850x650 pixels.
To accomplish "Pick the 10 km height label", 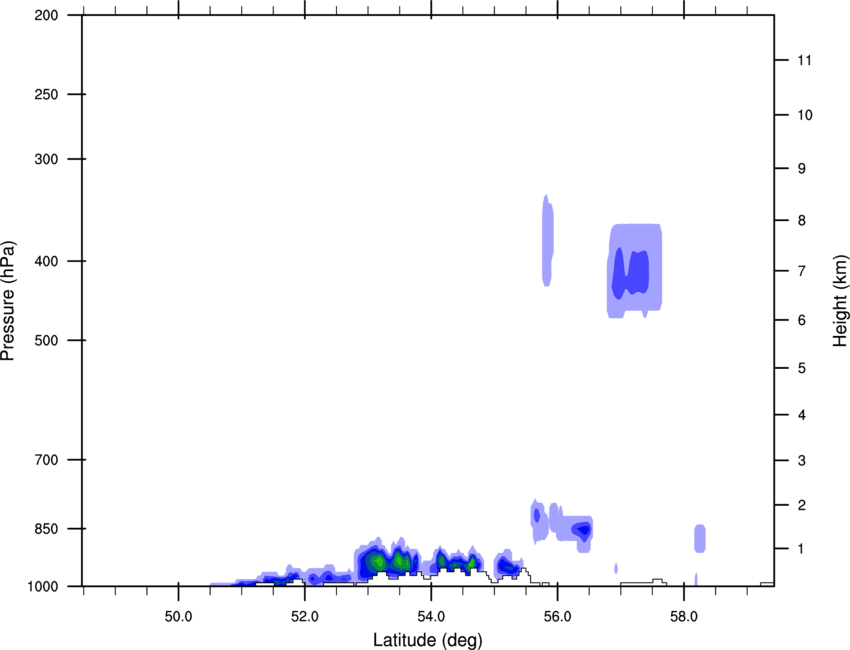I will click(x=805, y=115).
